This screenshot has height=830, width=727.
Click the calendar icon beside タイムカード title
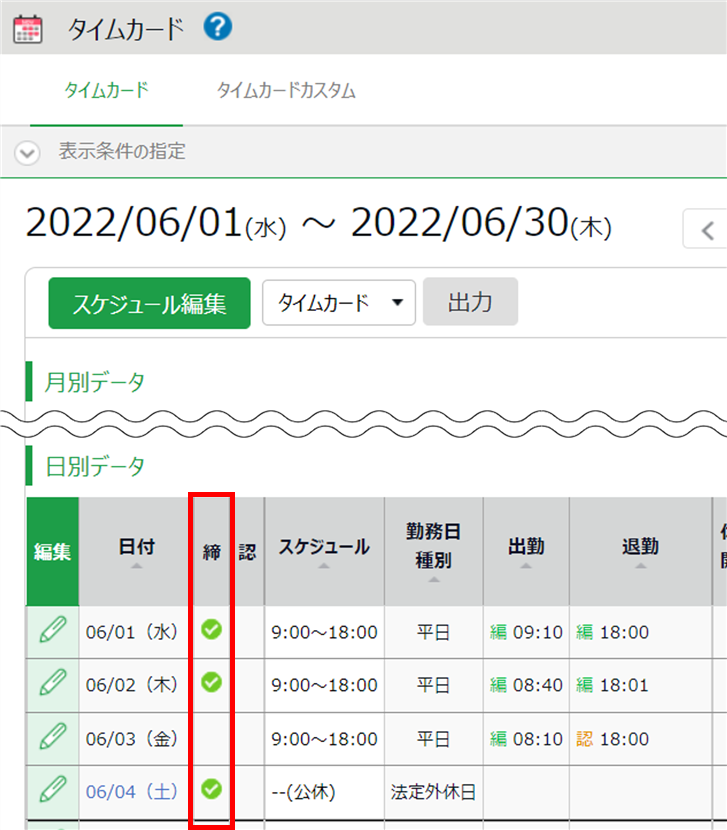pos(28,29)
